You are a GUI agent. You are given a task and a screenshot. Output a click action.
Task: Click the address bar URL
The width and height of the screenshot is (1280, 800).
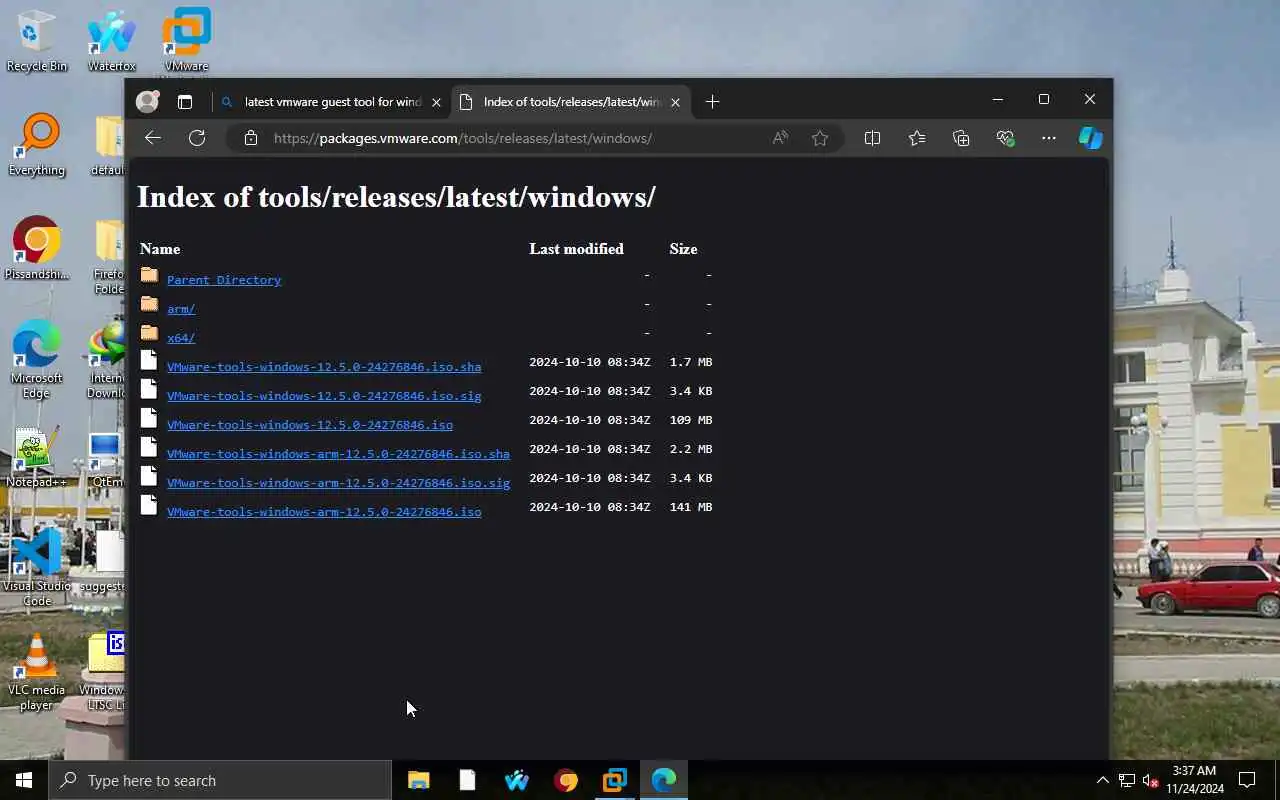462,138
